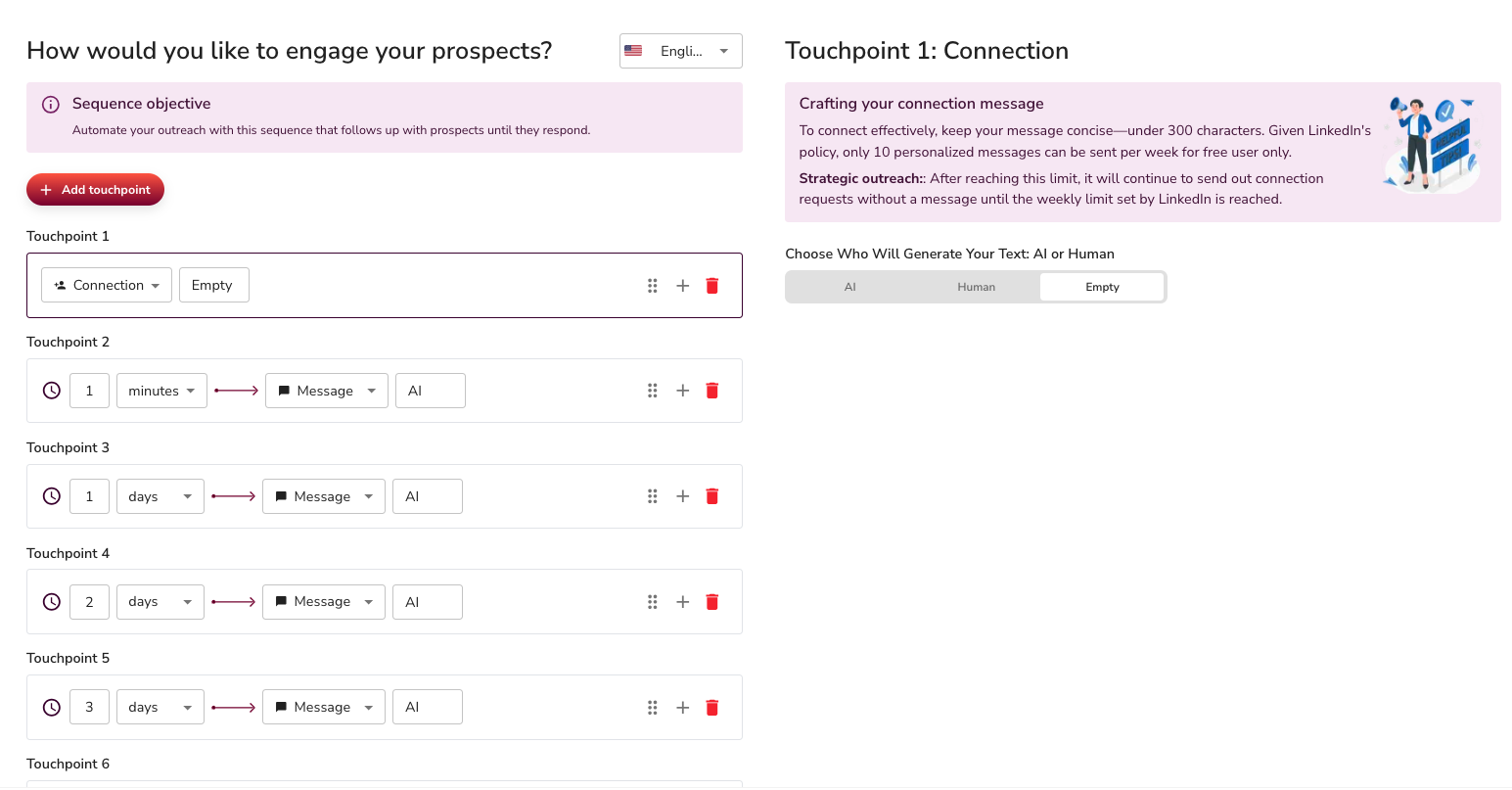Delete Touchpoint 5 using trash icon
1512x790 pixels.
(x=711, y=708)
